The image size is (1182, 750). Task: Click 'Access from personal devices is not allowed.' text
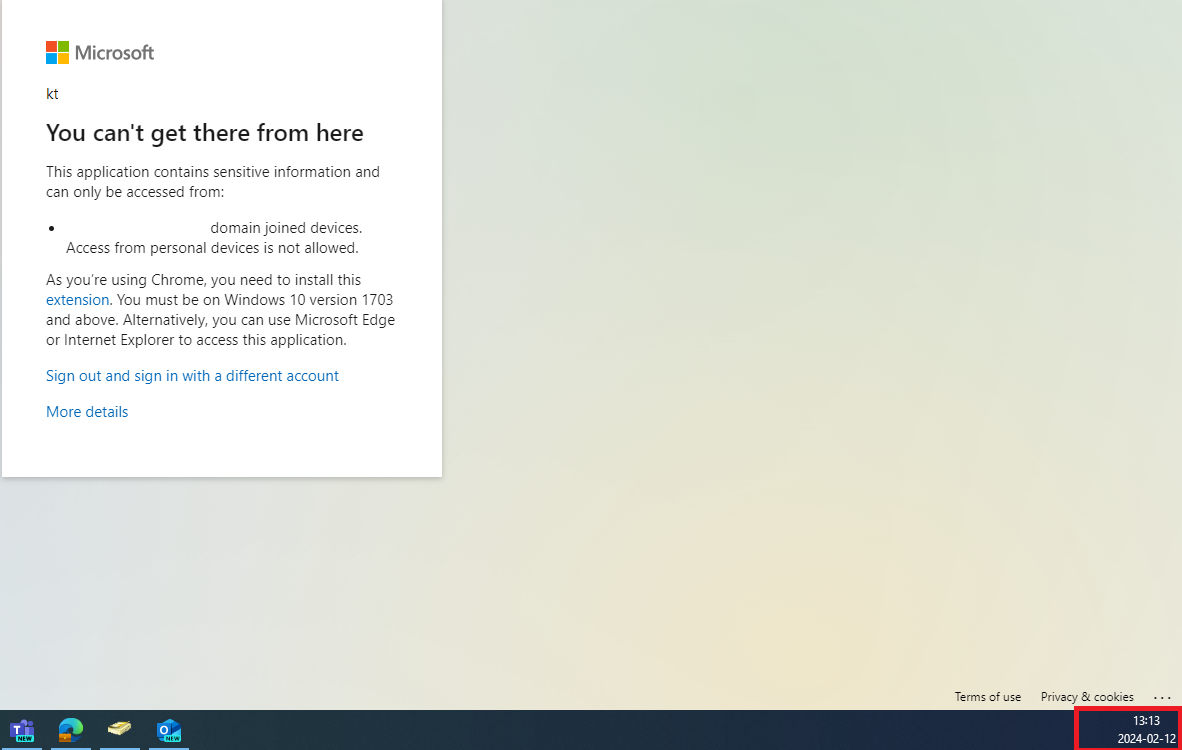coord(212,248)
